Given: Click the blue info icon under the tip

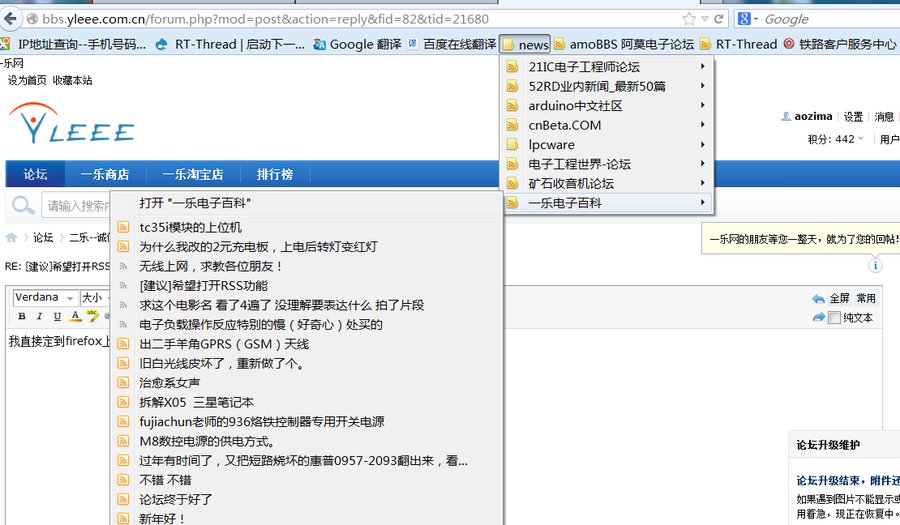Looking at the screenshot, I should point(876,265).
